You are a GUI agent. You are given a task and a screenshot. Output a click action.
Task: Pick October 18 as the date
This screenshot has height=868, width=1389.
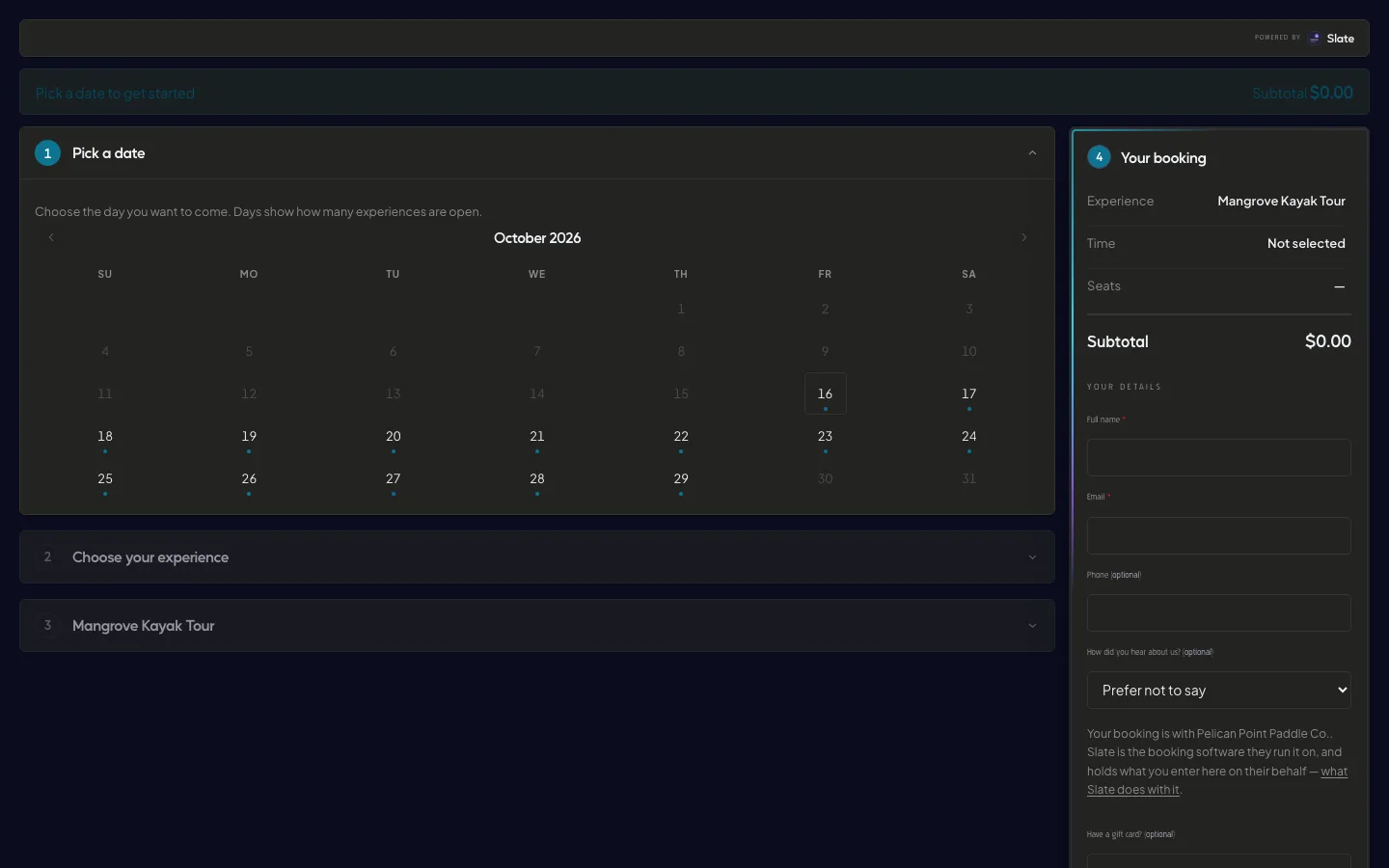coord(105,436)
